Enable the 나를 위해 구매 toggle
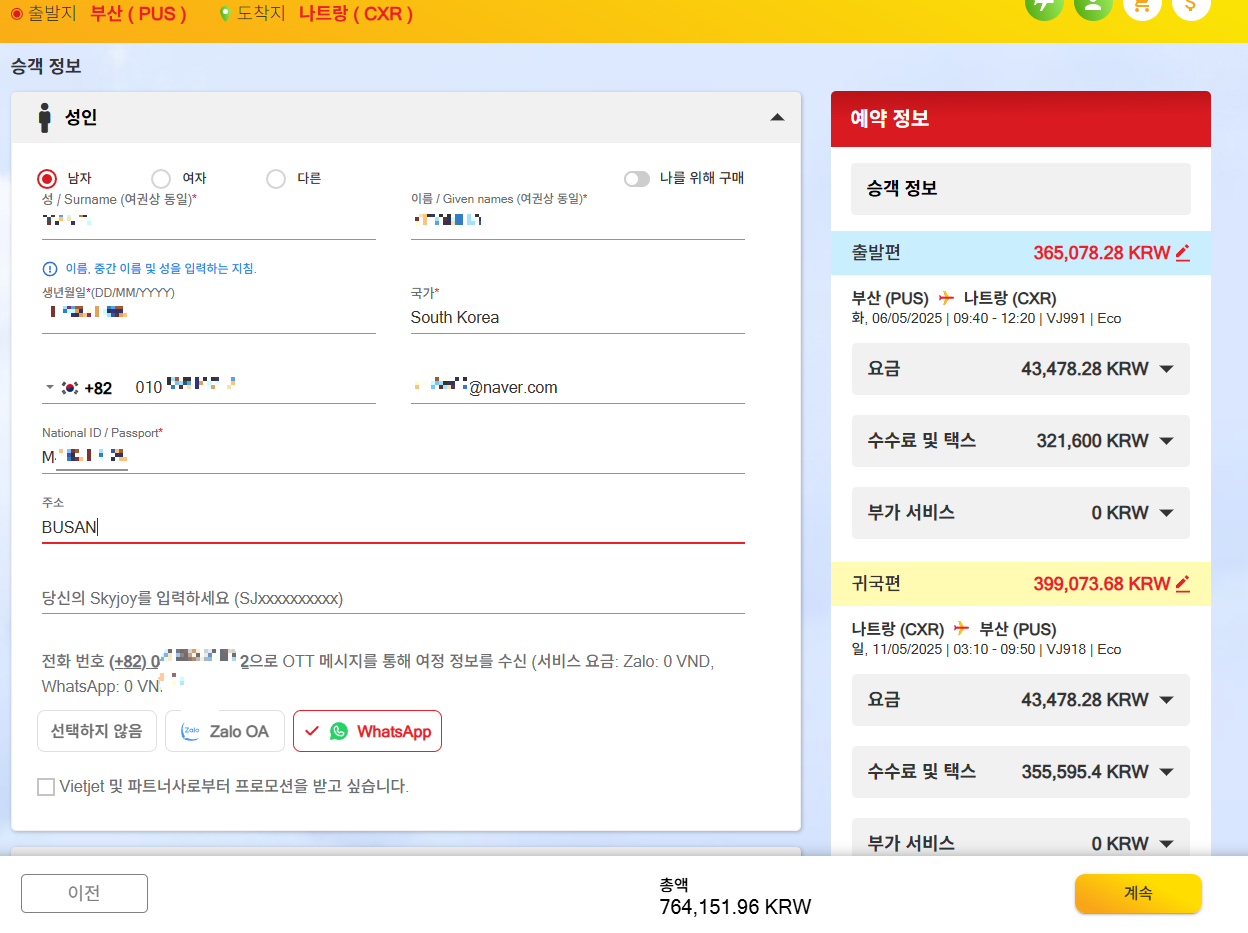This screenshot has width=1248, height=933. (x=636, y=177)
